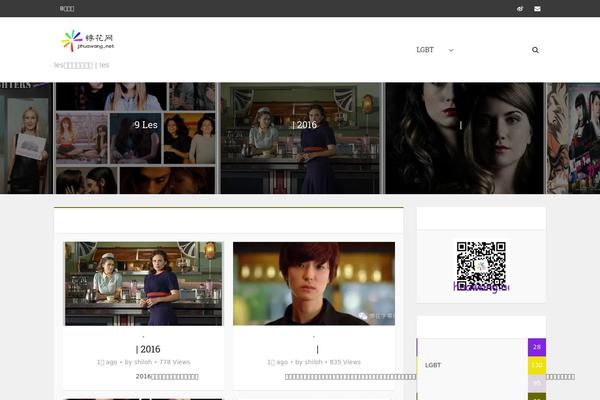Open the '9 Les' slider image
Viewport: 600px width, 400px height.
(x=135, y=138)
